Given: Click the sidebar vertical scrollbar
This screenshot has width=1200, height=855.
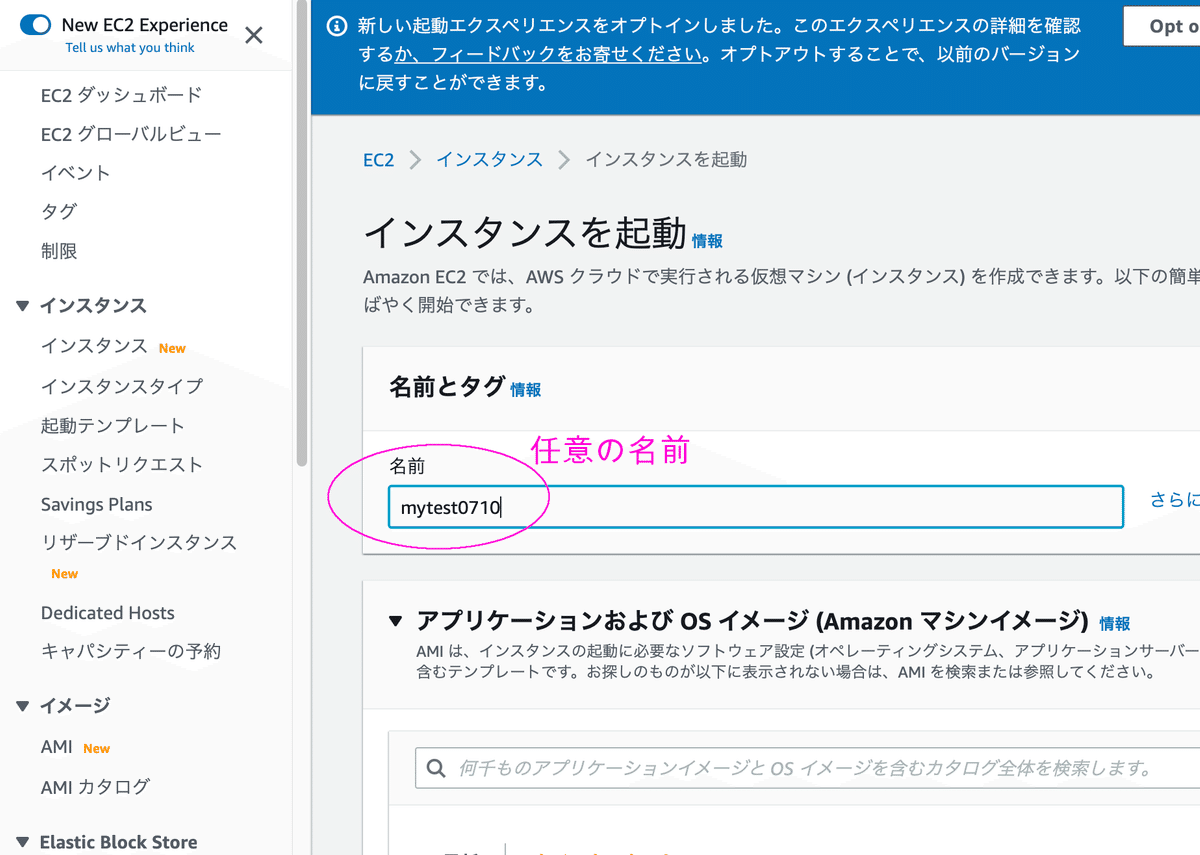Looking at the screenshot, I should (302, 234).
